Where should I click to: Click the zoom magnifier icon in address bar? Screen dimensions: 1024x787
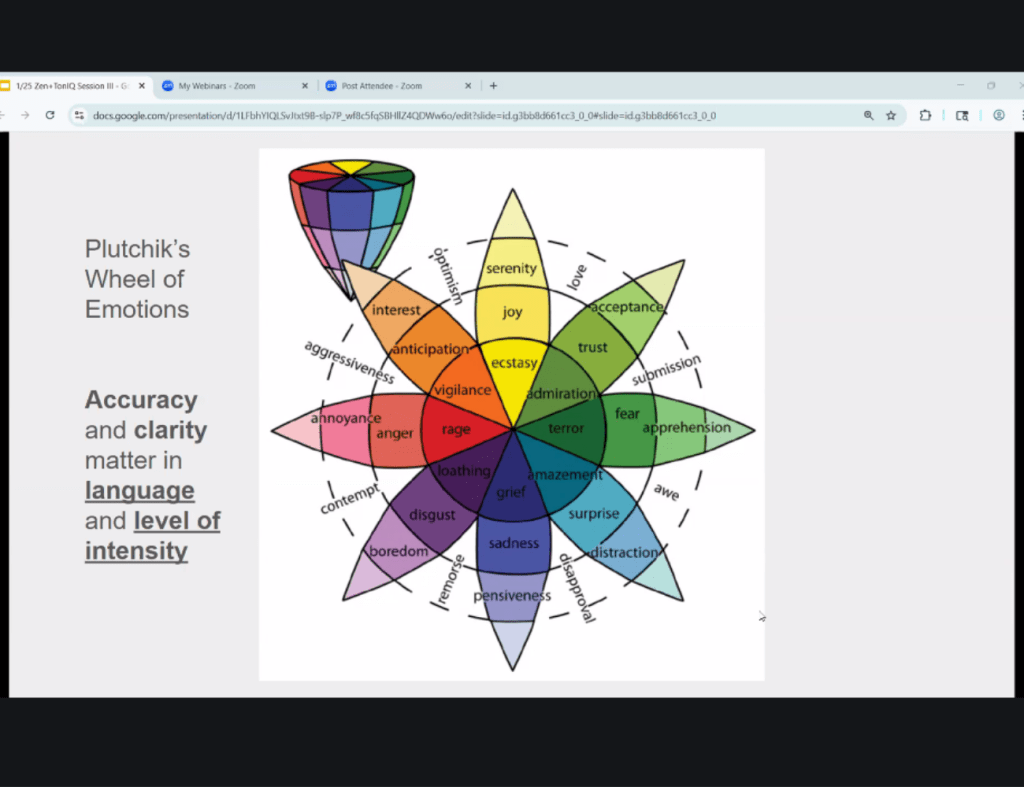(x=868, y=115)
